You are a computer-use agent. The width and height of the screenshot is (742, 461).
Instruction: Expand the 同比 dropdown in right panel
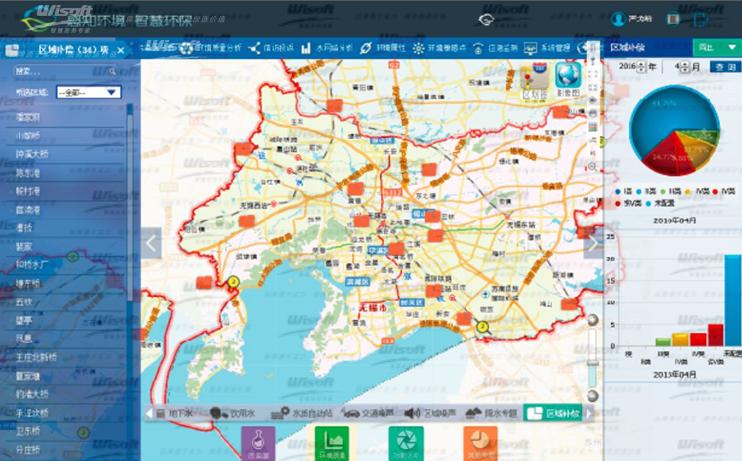click(716, 47)
